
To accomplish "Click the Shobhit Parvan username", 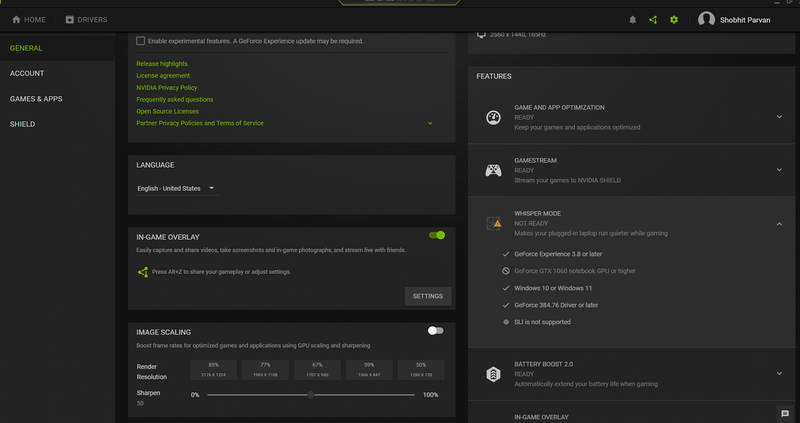I will pyautogui.click(x=745, y=20).
